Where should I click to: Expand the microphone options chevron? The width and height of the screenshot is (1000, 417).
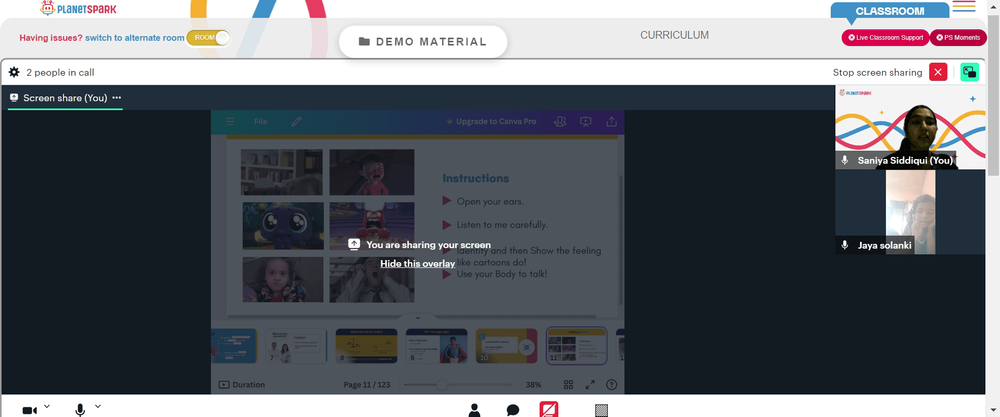(x=98, y=406)
